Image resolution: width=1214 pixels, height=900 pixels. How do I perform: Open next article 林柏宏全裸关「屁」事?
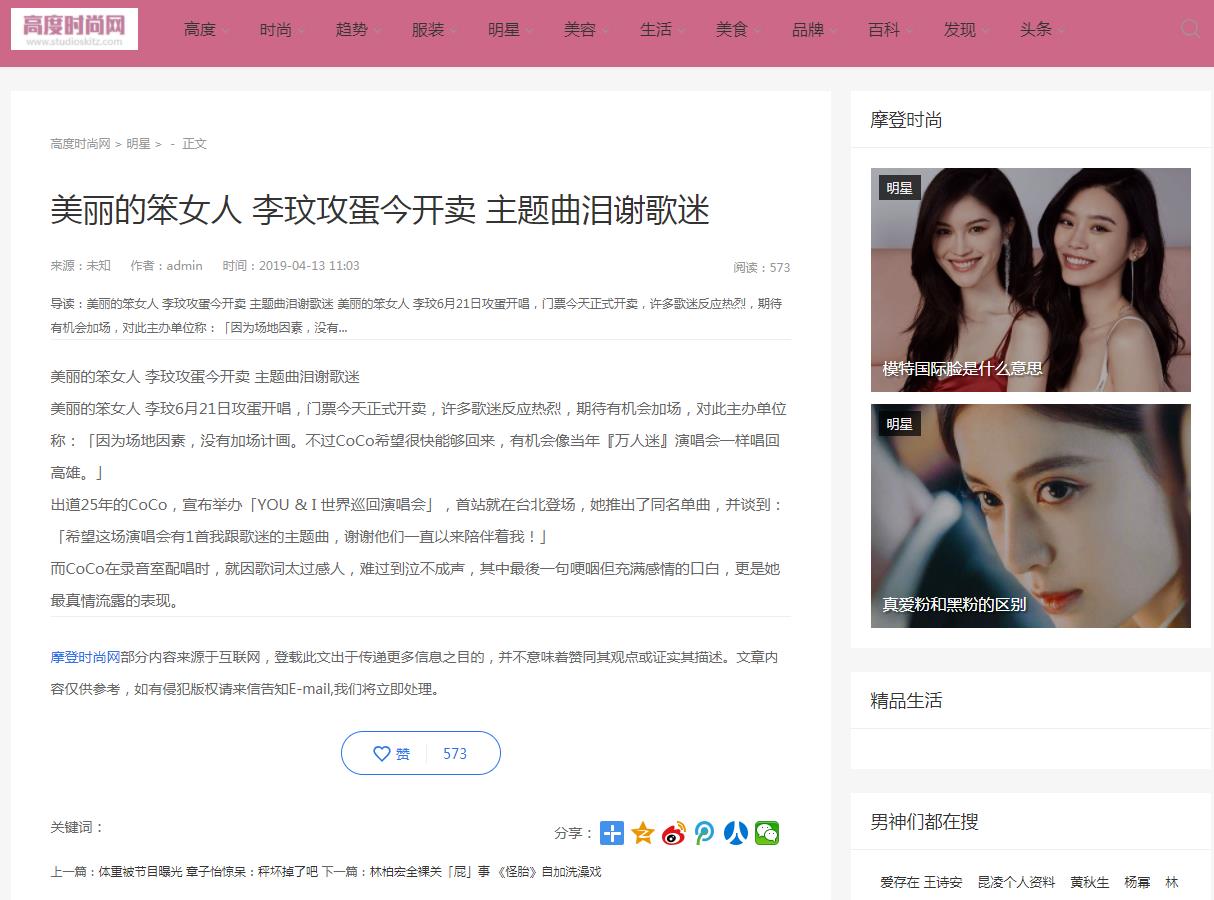pos(486,872)
